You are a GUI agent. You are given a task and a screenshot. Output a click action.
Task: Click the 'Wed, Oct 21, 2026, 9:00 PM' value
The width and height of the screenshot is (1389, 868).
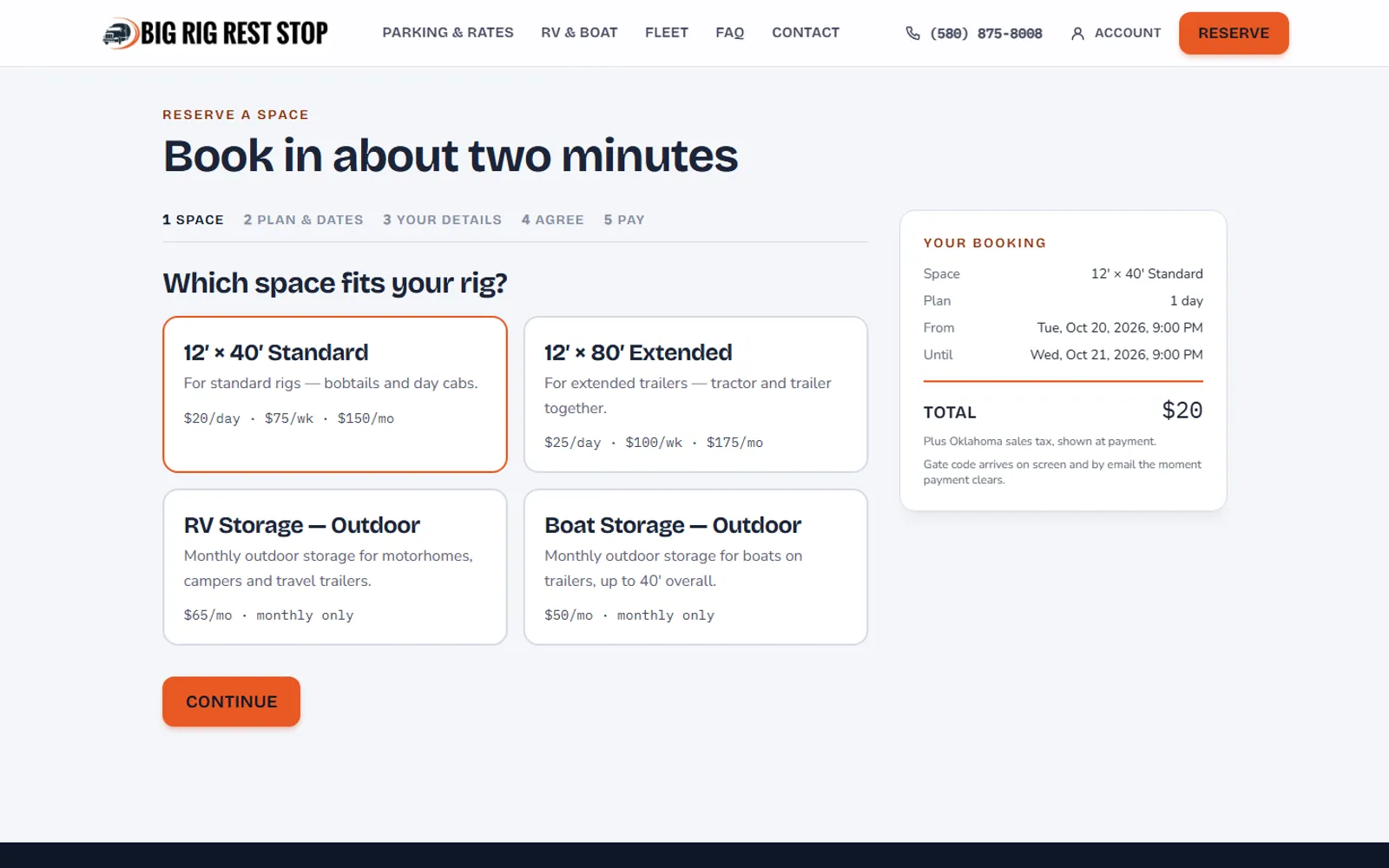1116,354
